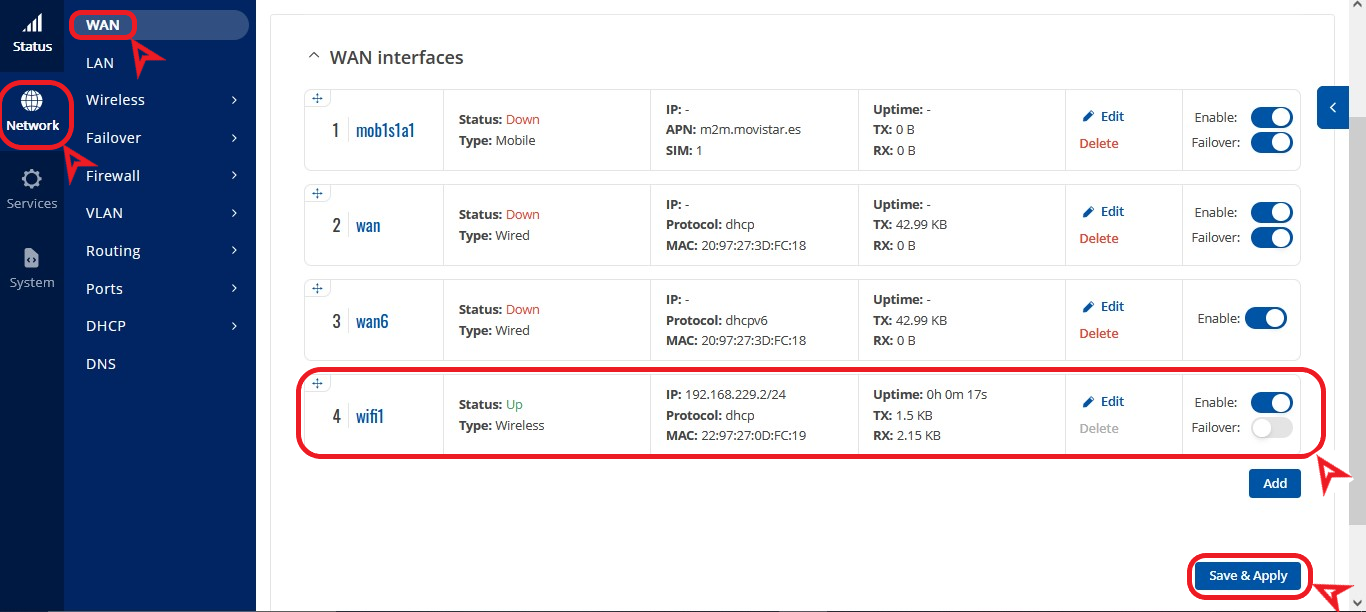Expand the blue side panel arrow
1366x612 pixels.
pos(1333,107)
